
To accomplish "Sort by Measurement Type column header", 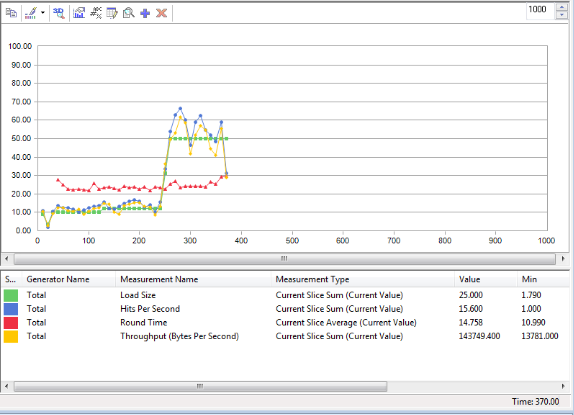I will click(362, 280).
